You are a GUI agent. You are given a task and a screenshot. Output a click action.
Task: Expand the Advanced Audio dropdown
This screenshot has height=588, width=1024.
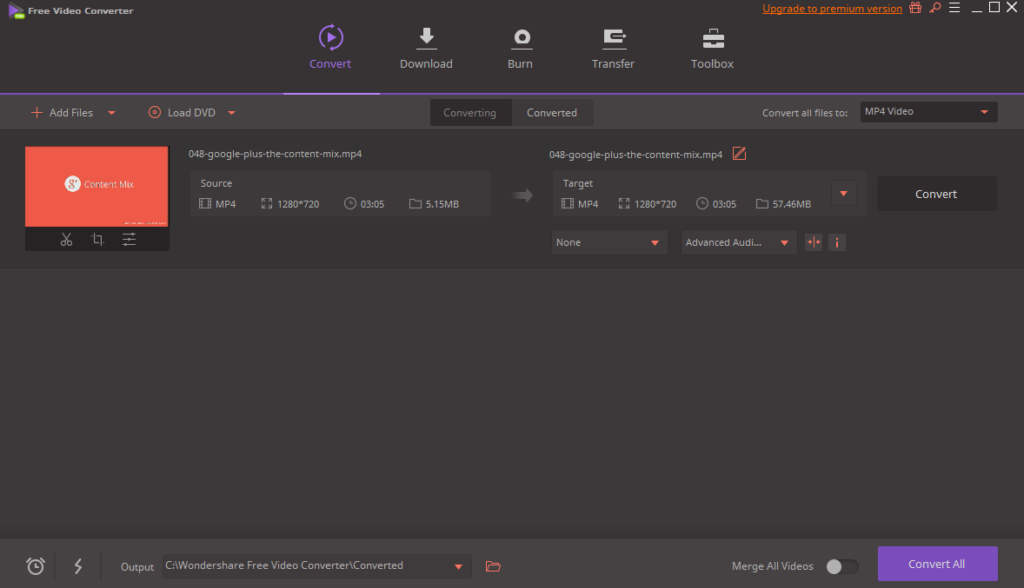point(738,242)
